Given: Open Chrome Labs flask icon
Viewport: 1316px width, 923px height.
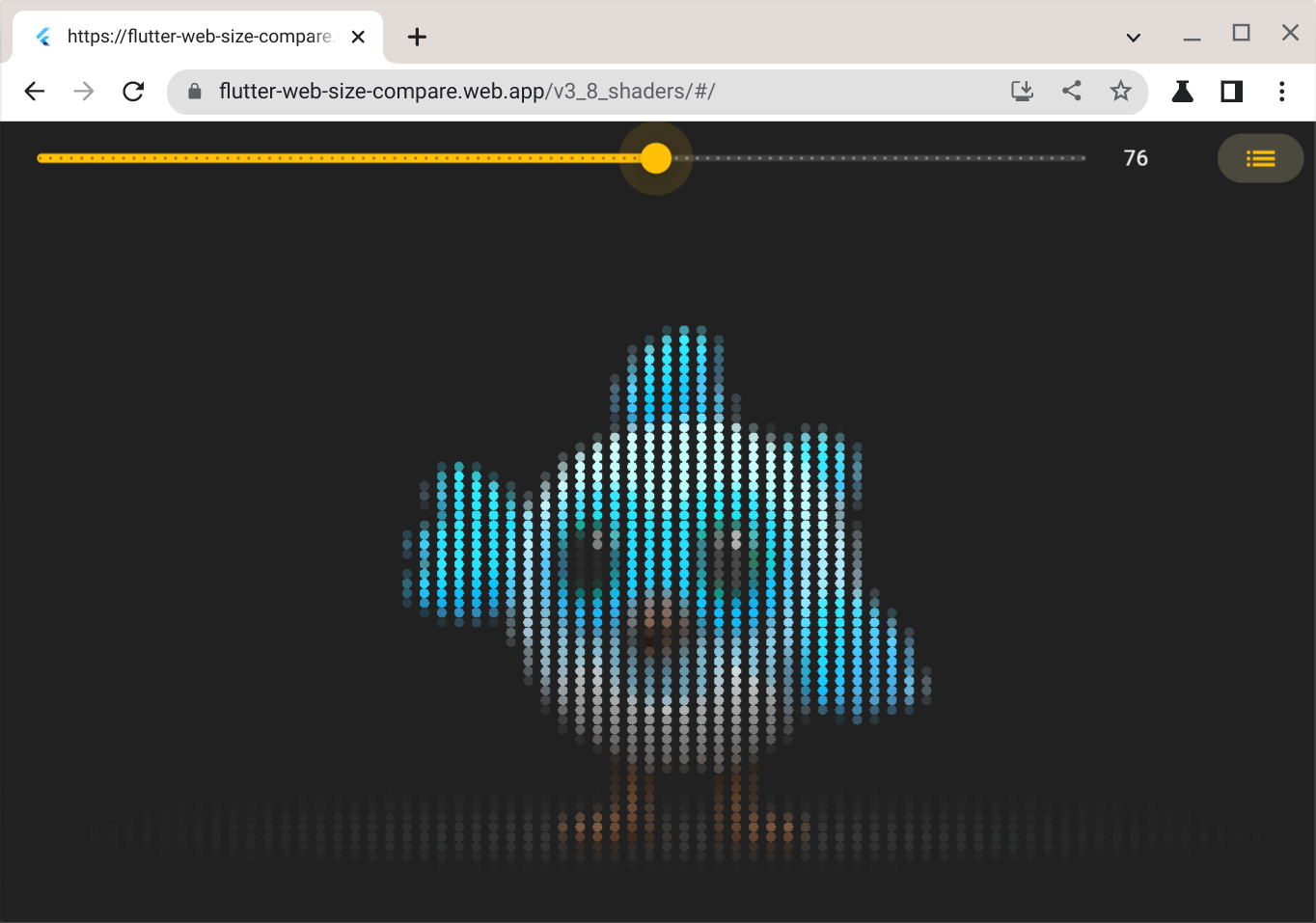Looking at the screenshot, I should coord(1182,92).
